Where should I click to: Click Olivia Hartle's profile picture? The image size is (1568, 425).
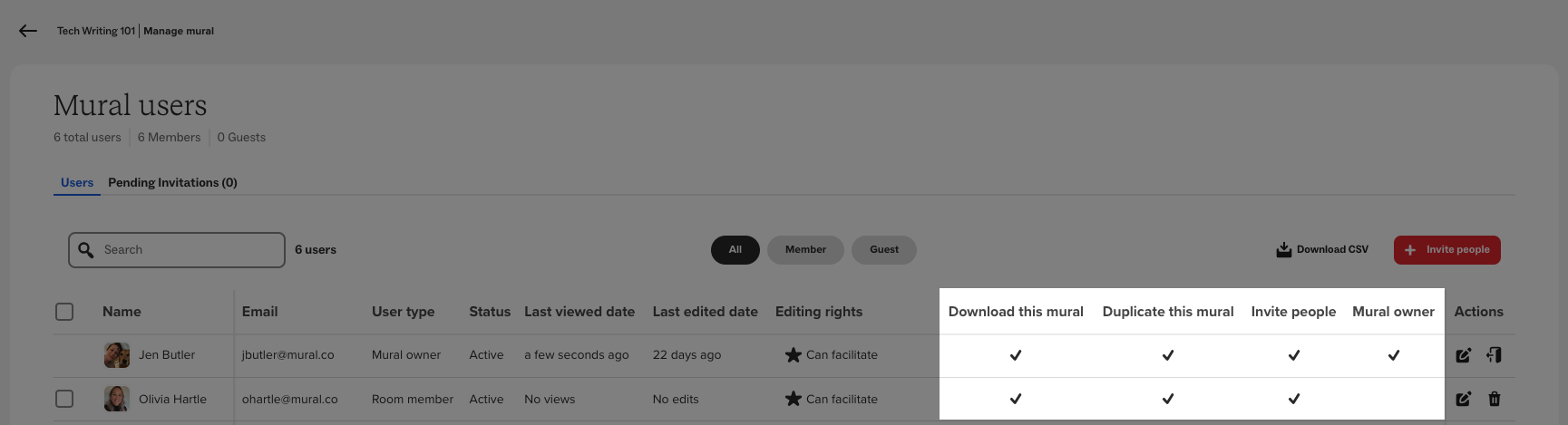click(117, 399)
